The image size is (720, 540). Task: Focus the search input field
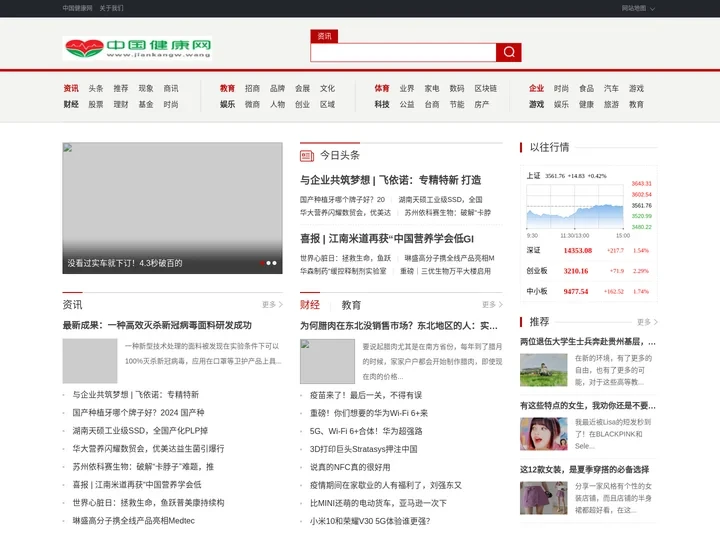point(403,52)
